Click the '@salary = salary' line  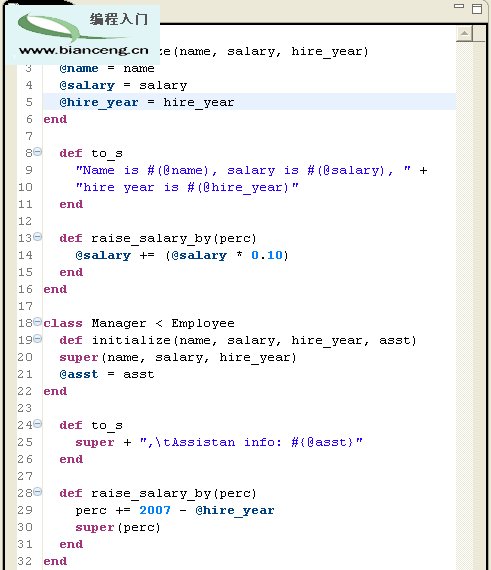tap(123, 85)
